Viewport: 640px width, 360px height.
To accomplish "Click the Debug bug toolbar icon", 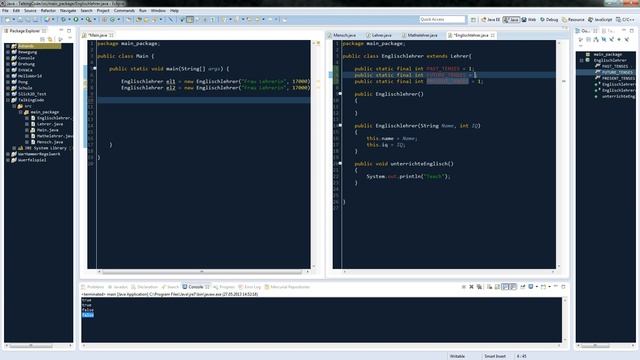I will pos(63,20).
